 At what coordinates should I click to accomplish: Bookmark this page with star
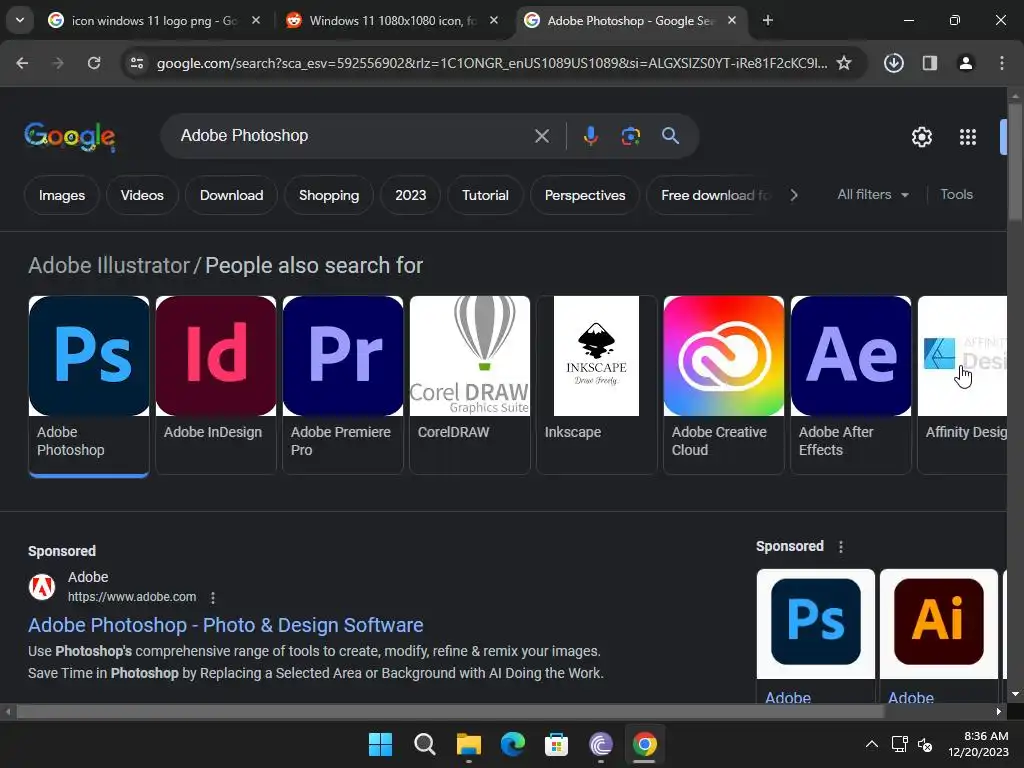pos(844,63)
